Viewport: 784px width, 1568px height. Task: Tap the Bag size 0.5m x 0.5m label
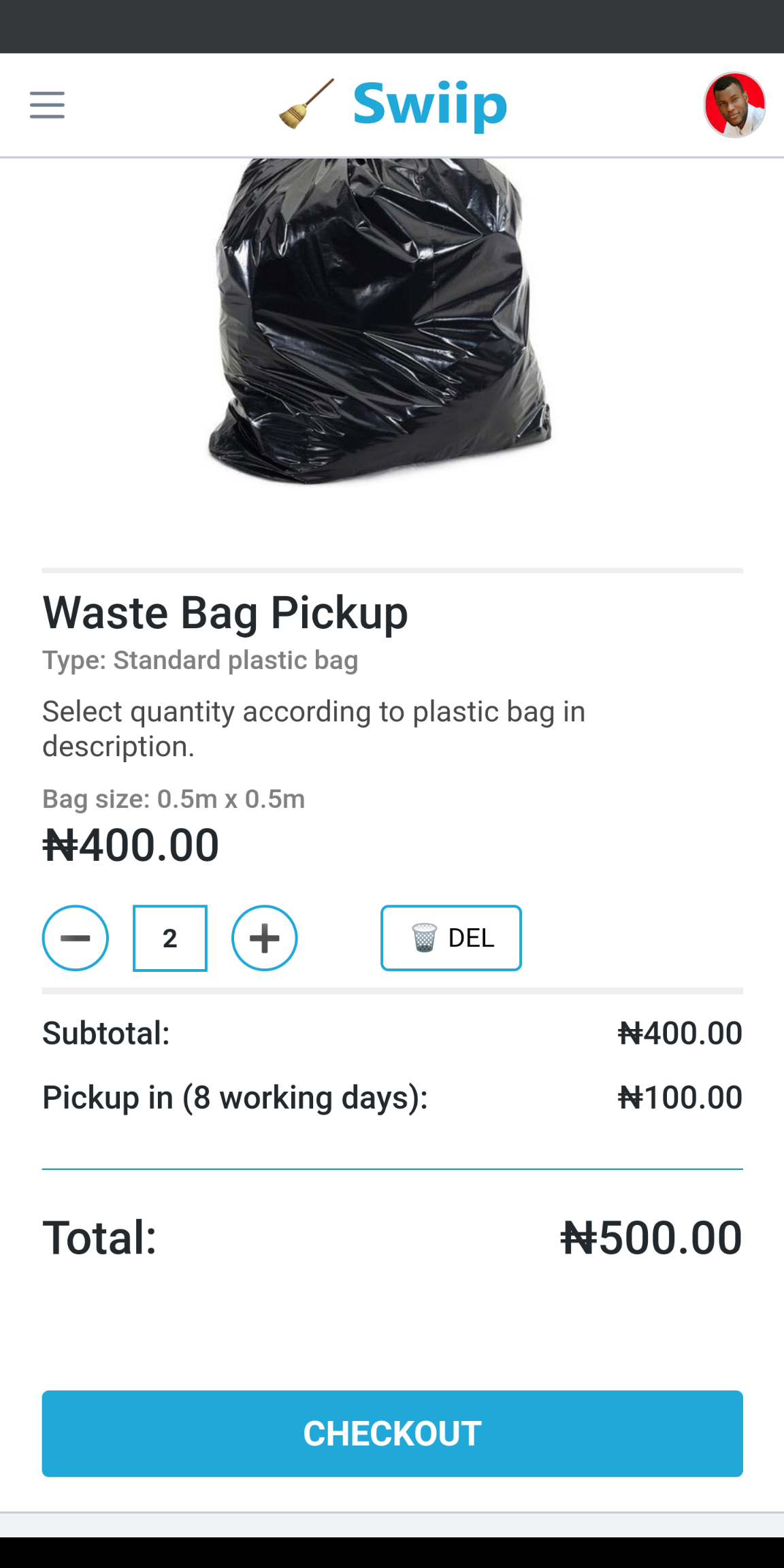coord(174,799)
